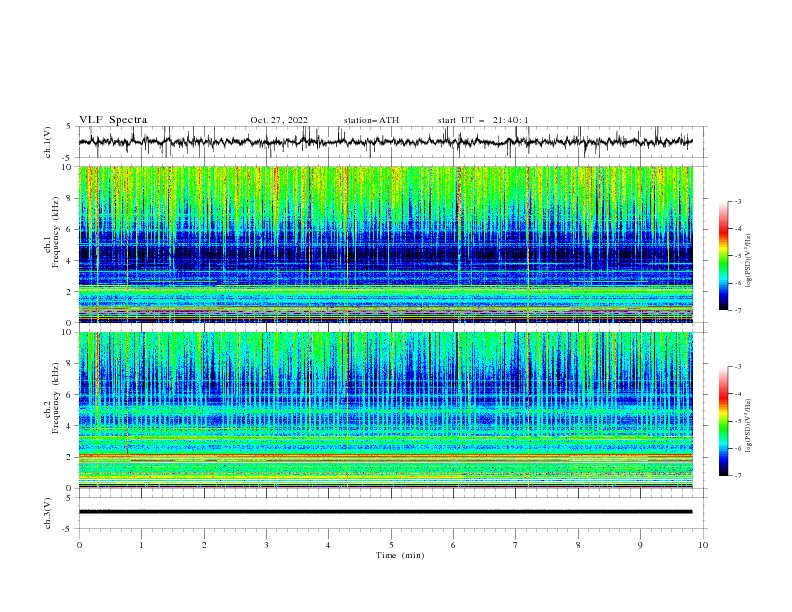This screenshot has width=792, height=612.
Task: Click the "6" kHz tick of ch.1 spectrogram
Action: coord(69,230)
